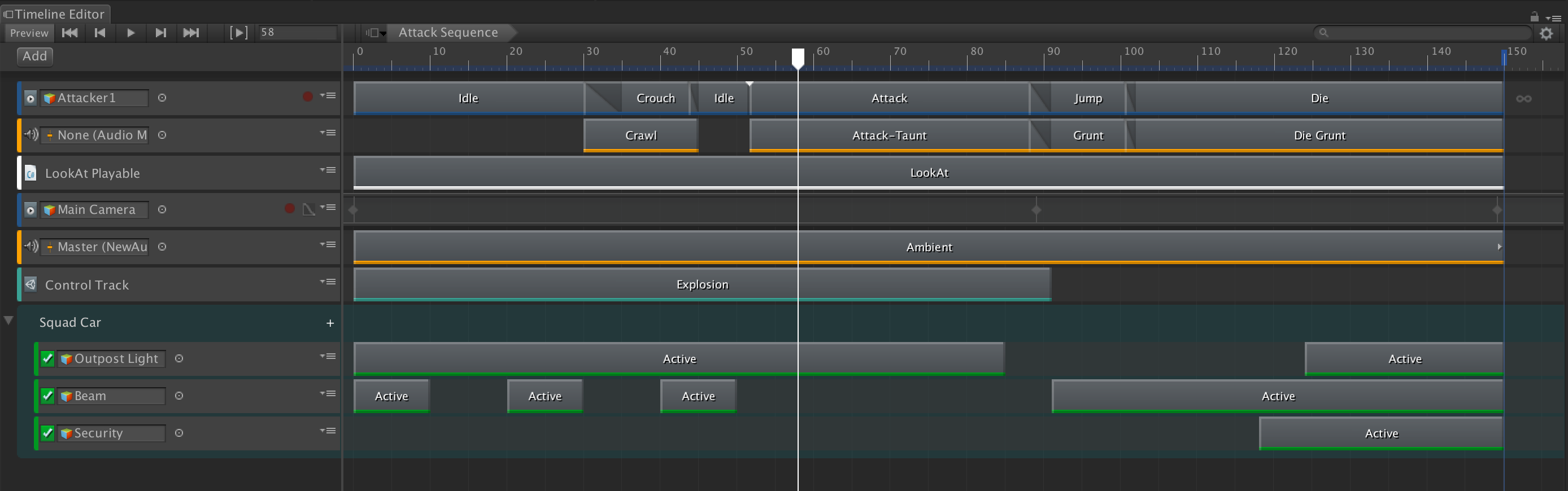
Task: Open the Timeline Editor tab
Action: (55, 14)
